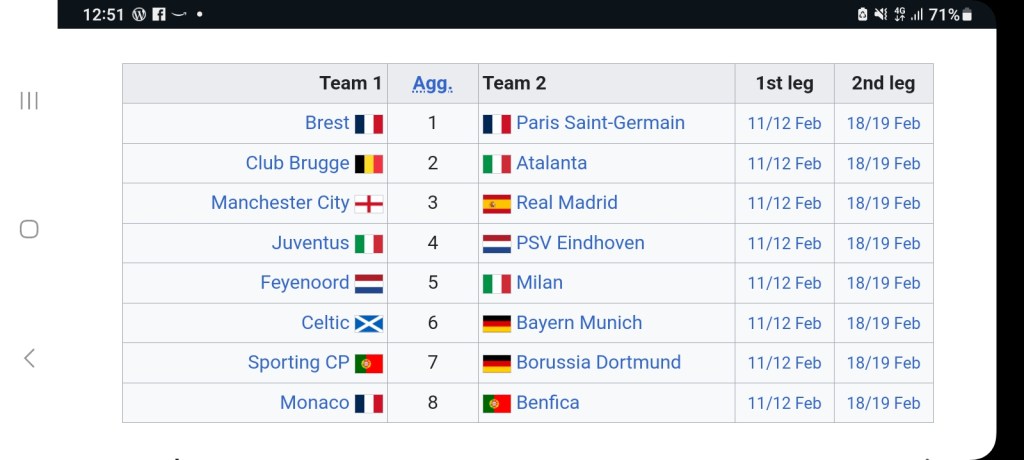This screenshot has width=1024, height=460.
Task: Follow the Juventus team link
Action: pos(310,243)
